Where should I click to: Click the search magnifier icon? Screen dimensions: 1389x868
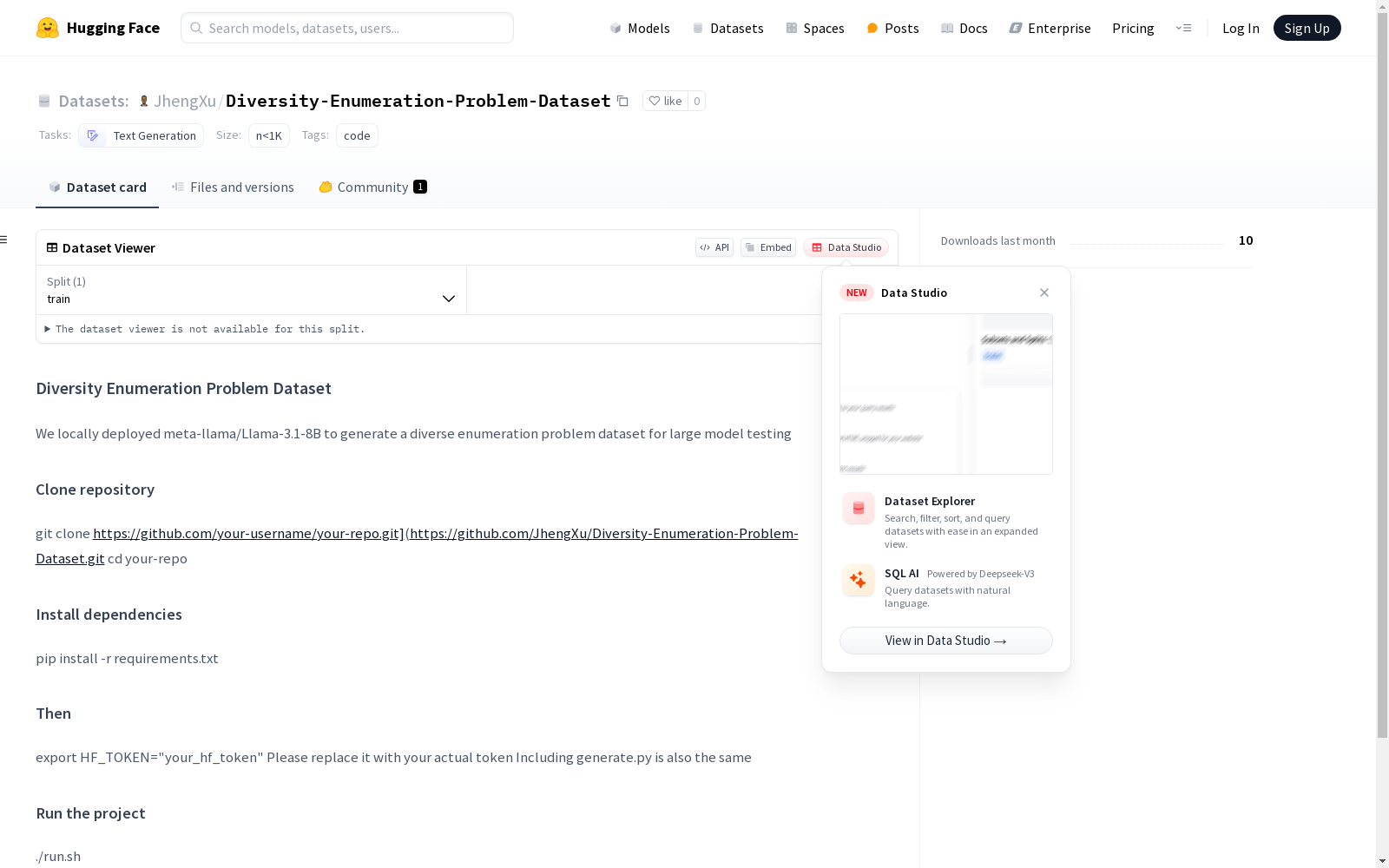tap(197, 28)
